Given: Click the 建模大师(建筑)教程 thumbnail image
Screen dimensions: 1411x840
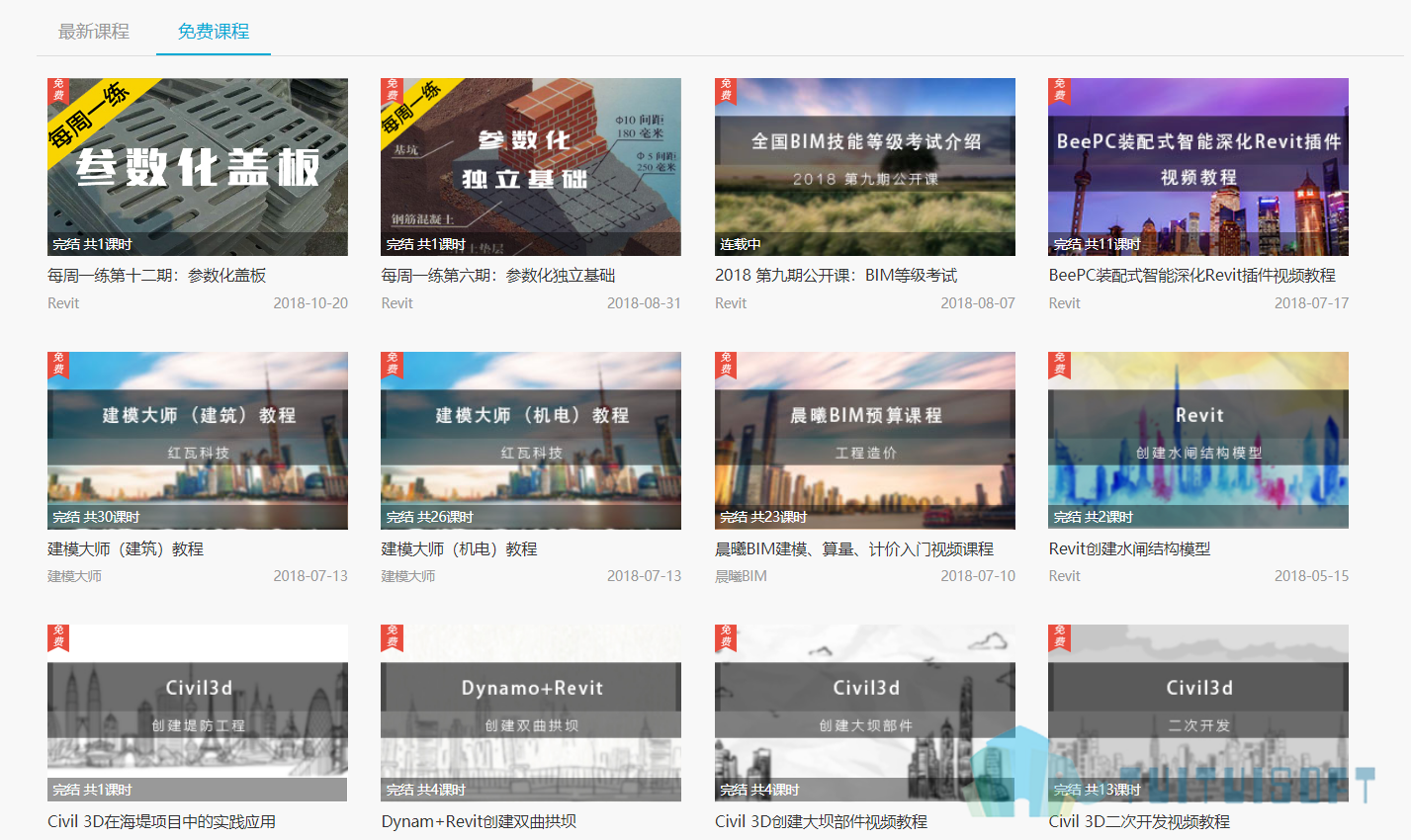Looking at the screenshot, I should pyautogui.click(x=198, y=441).
